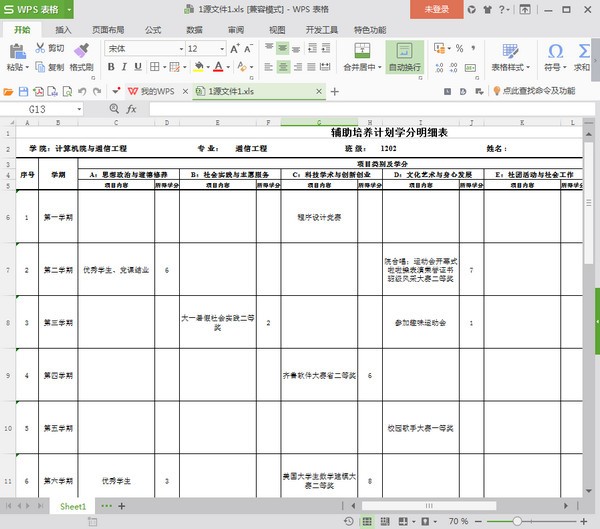Image resolution: width=600 pixels, height=529 pixels.
Task: Click the Open folder icon in quick toolbar
Action: point(8,91)
